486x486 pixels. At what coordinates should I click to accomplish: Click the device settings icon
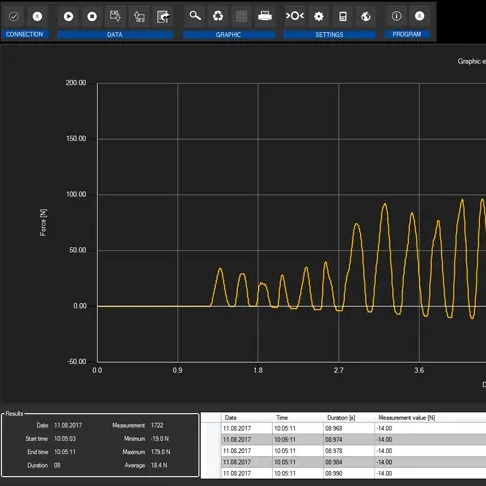click(343, 16)
